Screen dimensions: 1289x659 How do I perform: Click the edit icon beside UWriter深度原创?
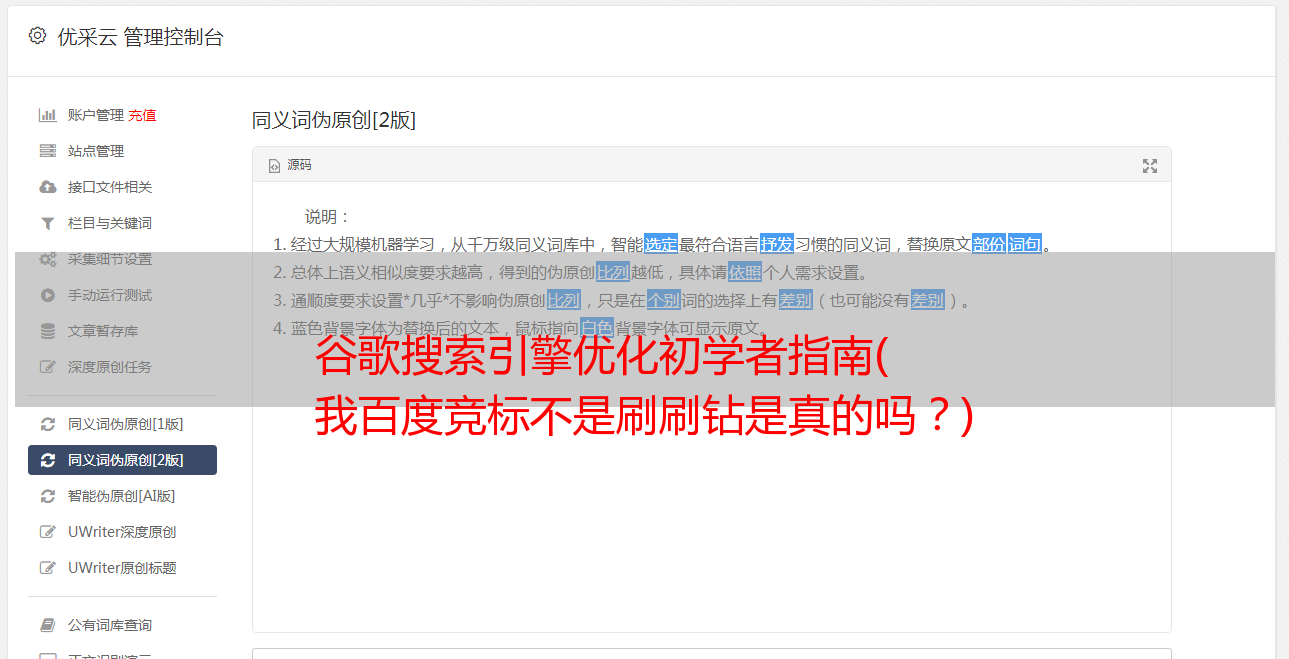(x=47, y=532)
